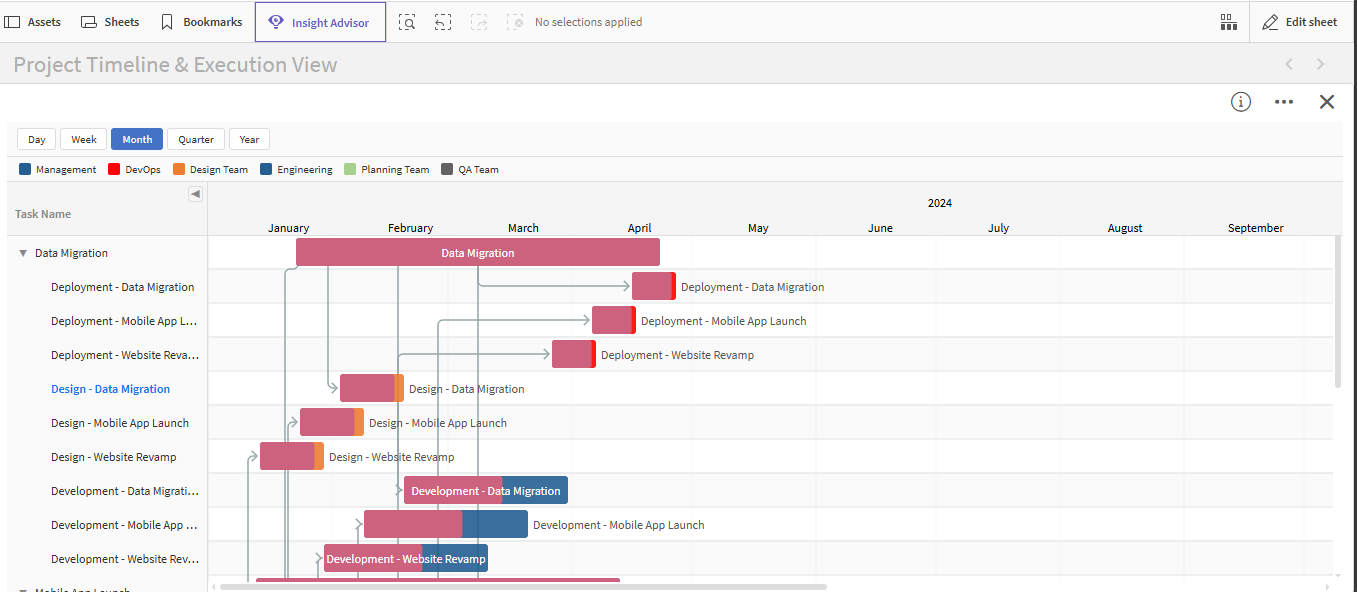Collapse the Data Migration task group
The height and width of the screenshot is (592, 1357).
coord(23,254)
